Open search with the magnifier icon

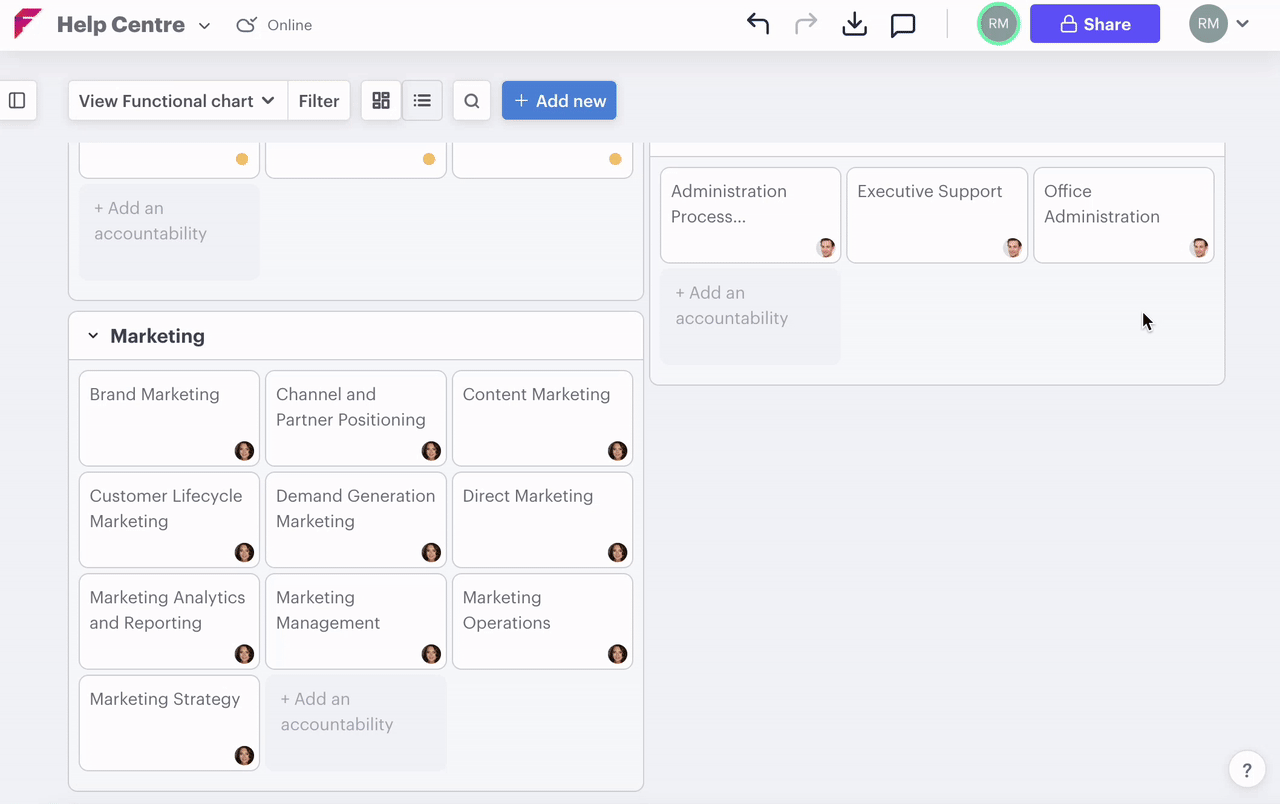coord(472,101)
